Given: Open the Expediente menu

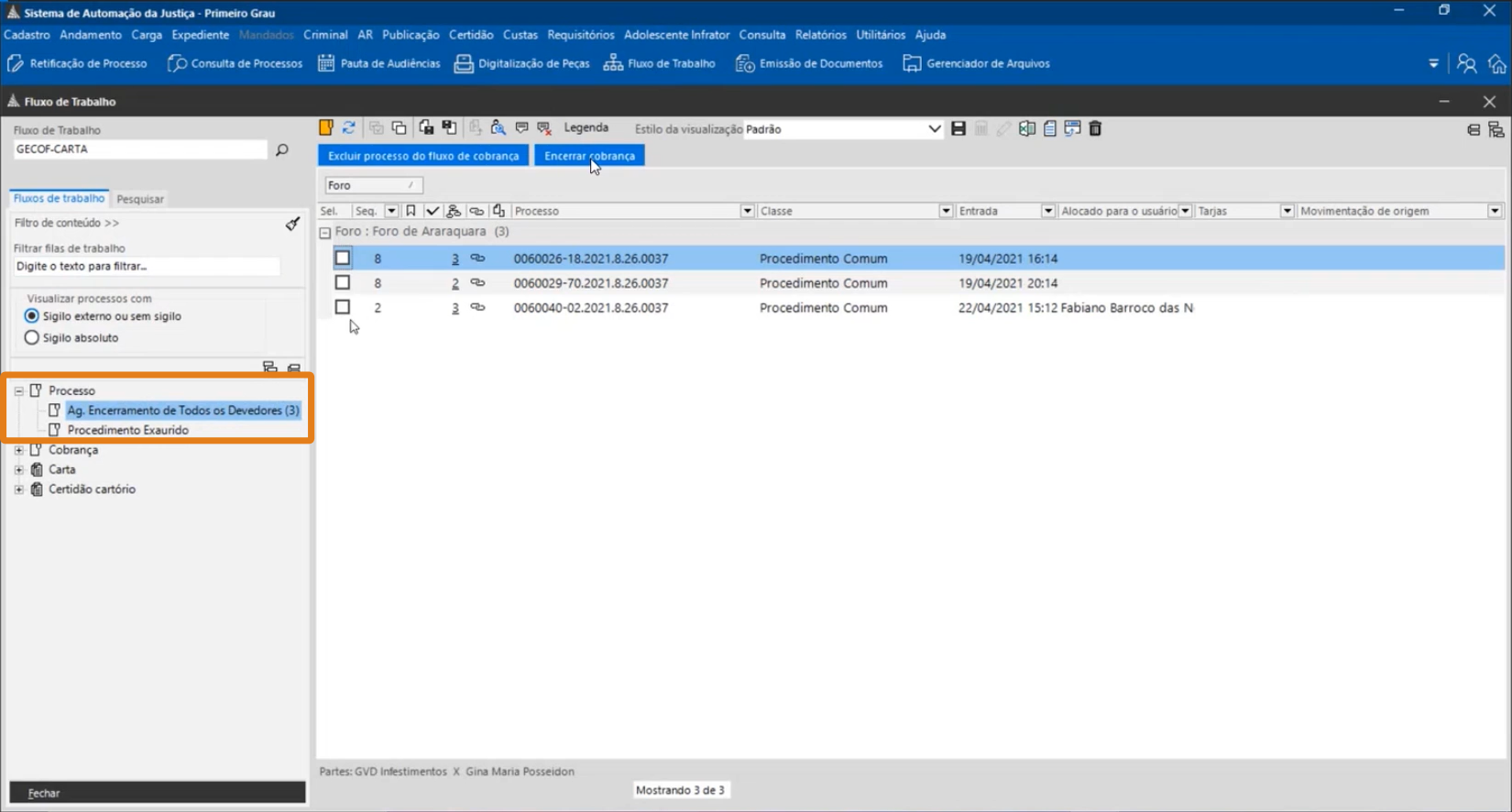Looking at the screenshot, I should (200, 35).
